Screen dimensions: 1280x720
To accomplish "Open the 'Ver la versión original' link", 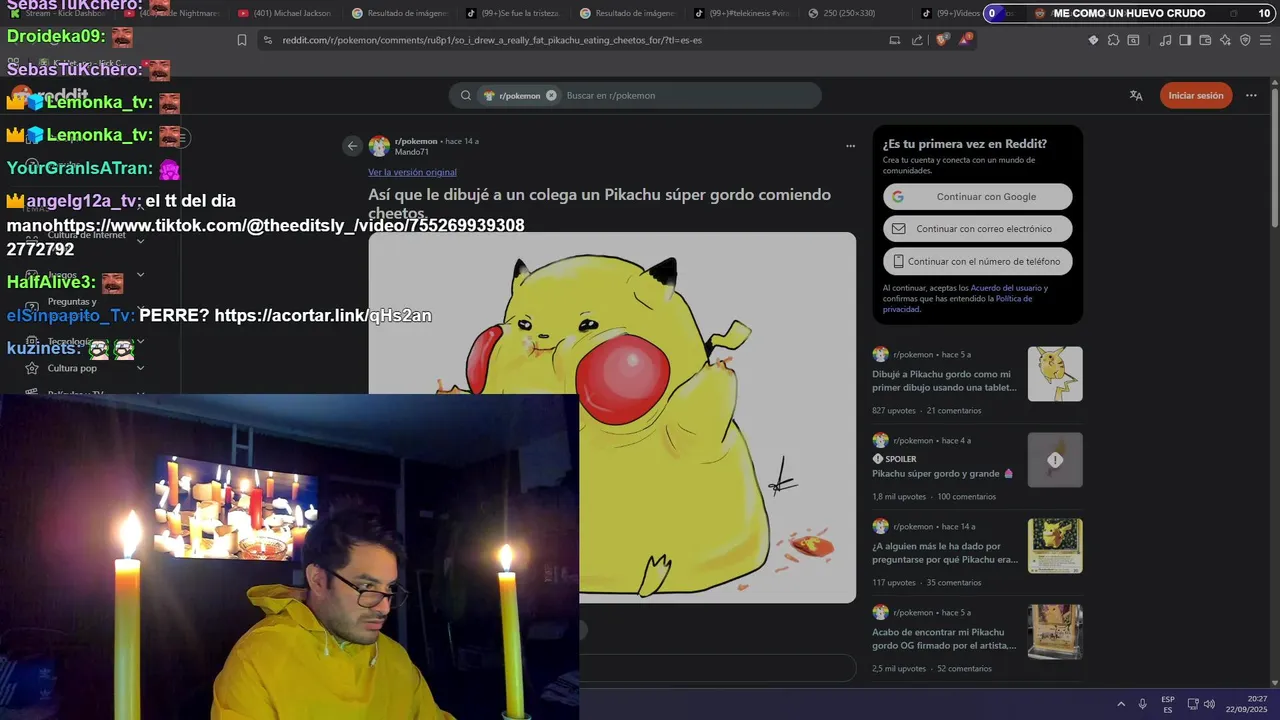I will click(412, 172).
